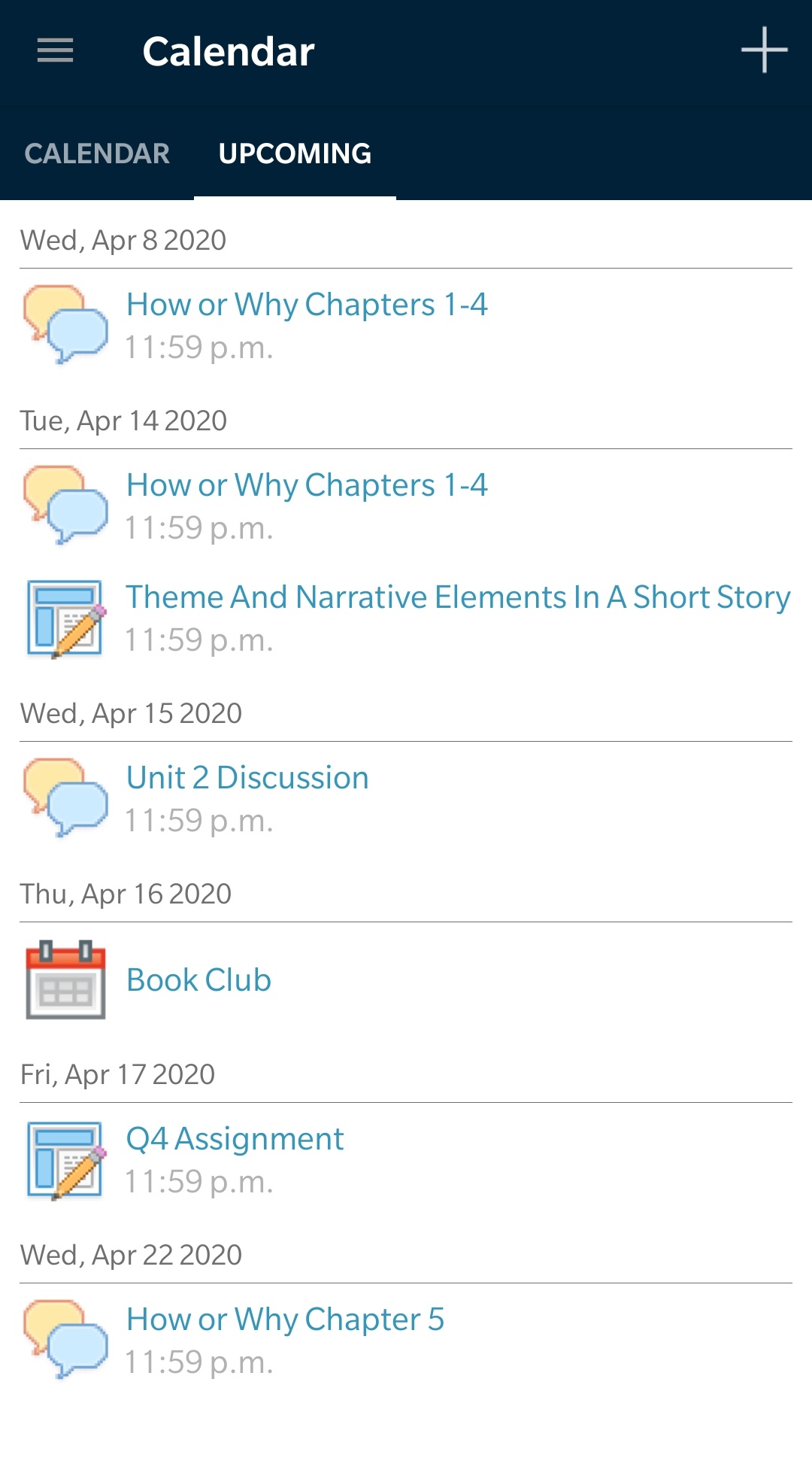Click the Book Club calendar icon
Screen dimensions: 812x1476
coord(65,979)
